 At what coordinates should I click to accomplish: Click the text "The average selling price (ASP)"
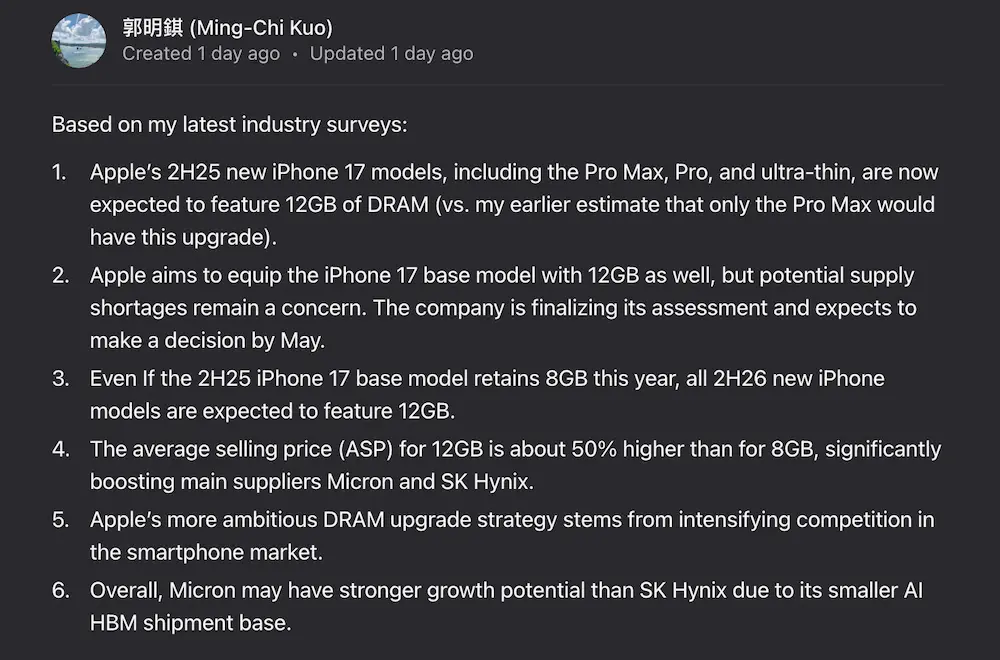(240, 449)
